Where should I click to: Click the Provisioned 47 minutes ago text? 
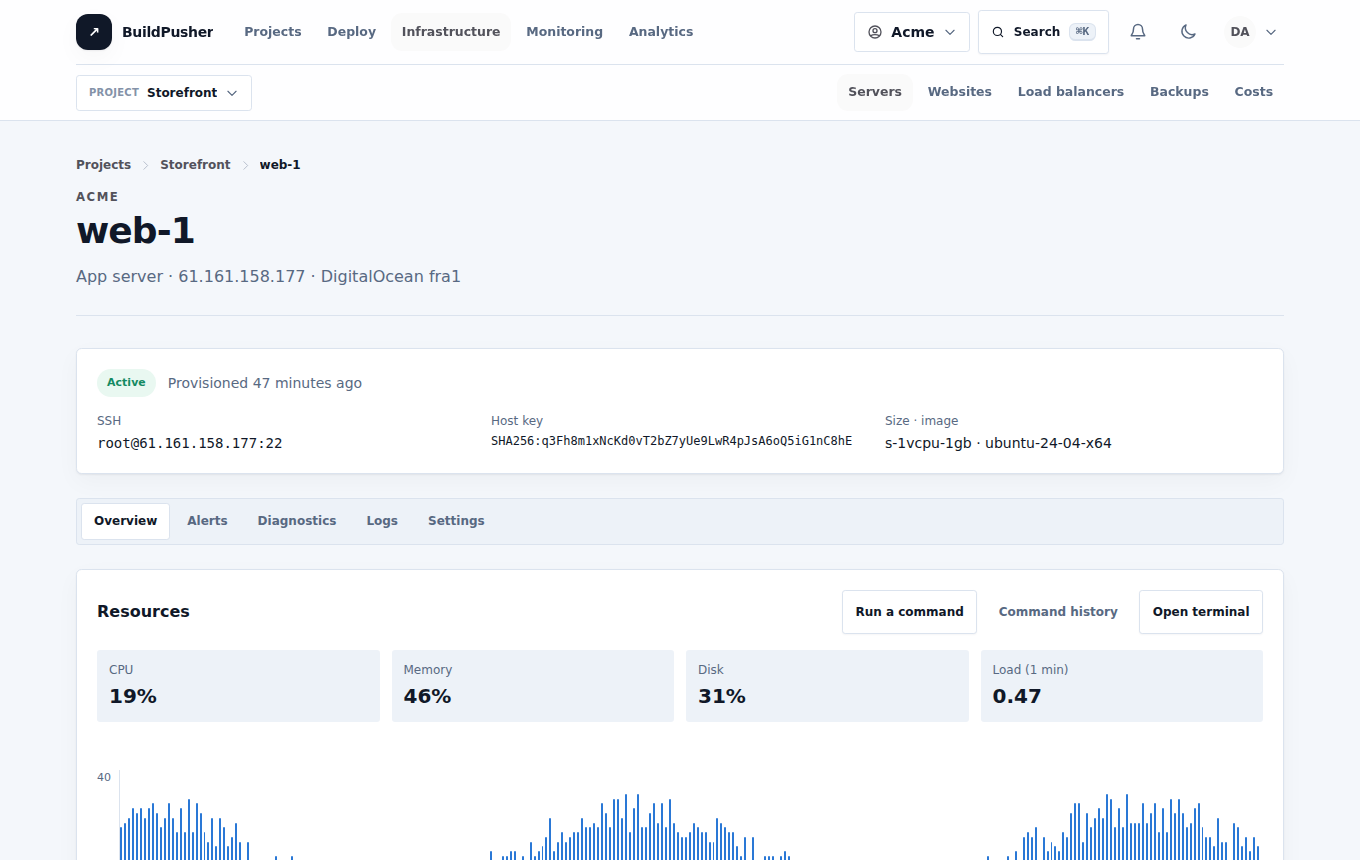point(265,383)
